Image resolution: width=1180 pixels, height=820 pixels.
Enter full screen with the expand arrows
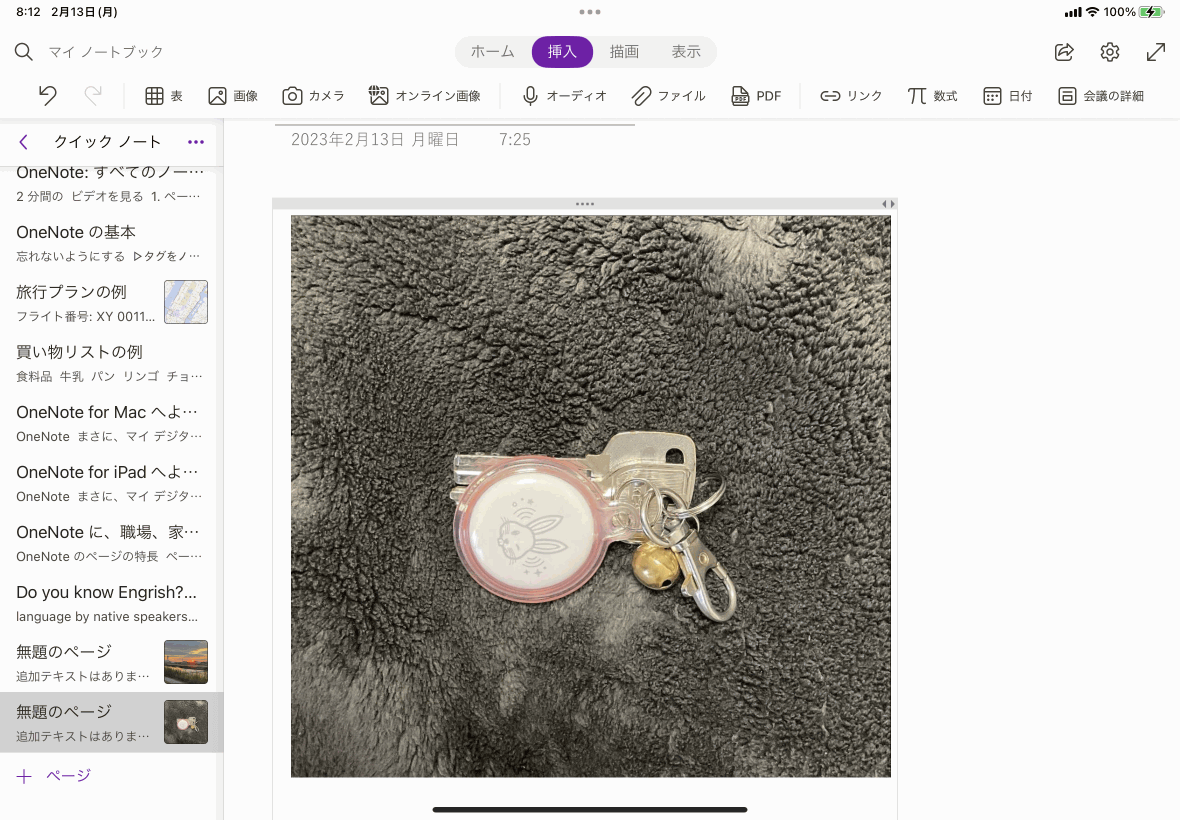click(x=1156, y=52)
